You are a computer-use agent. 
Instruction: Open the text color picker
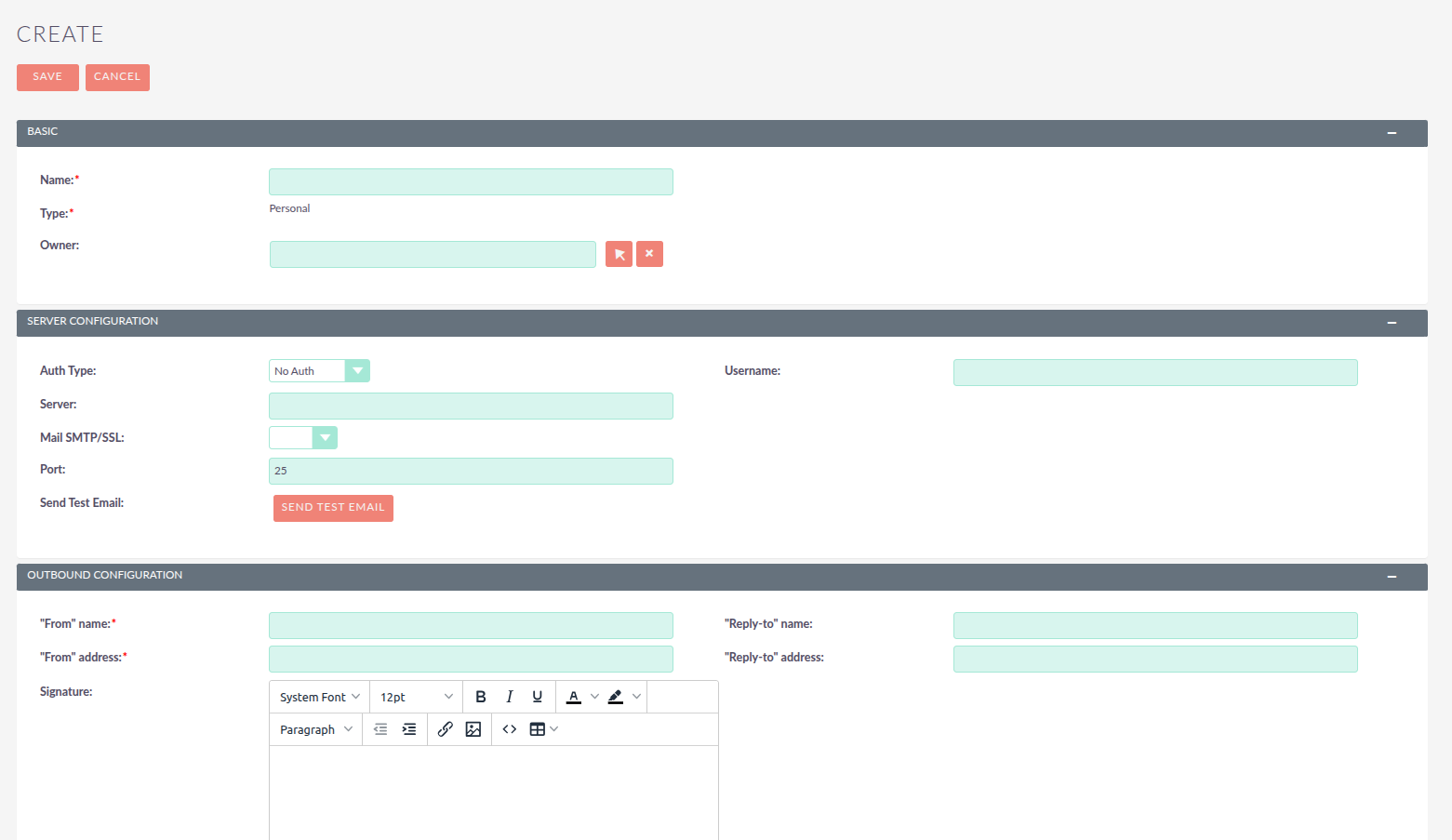click(575, 696)
